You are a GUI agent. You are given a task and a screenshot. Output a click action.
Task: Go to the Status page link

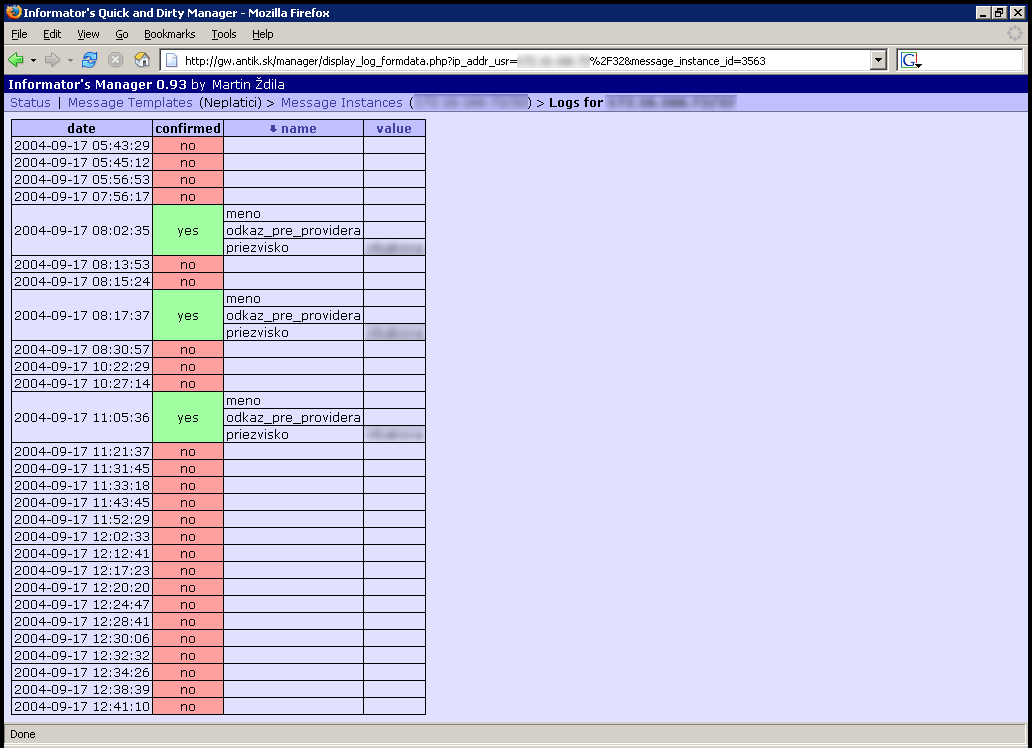(30, 103)
